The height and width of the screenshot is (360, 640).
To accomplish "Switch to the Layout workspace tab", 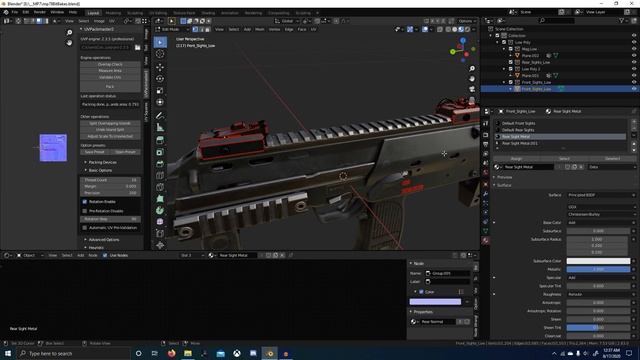I will point(93,13).
